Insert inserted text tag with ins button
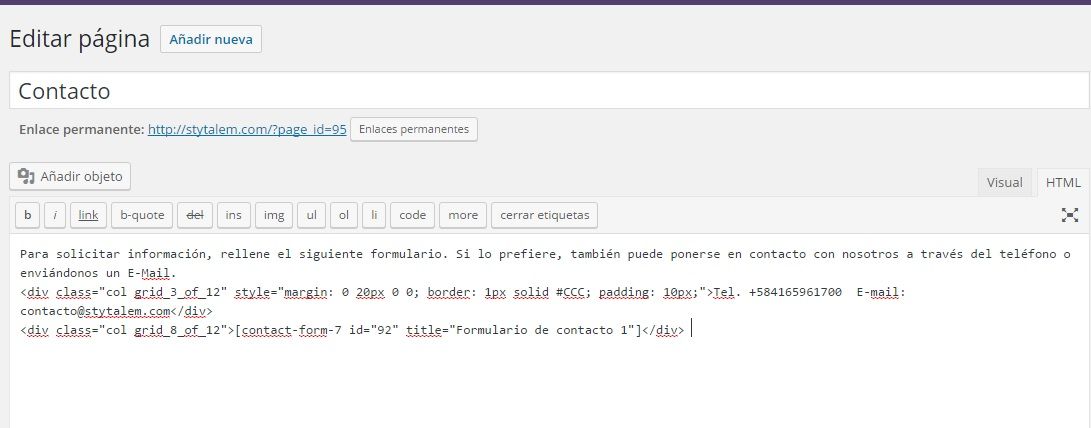 [234, 215]
